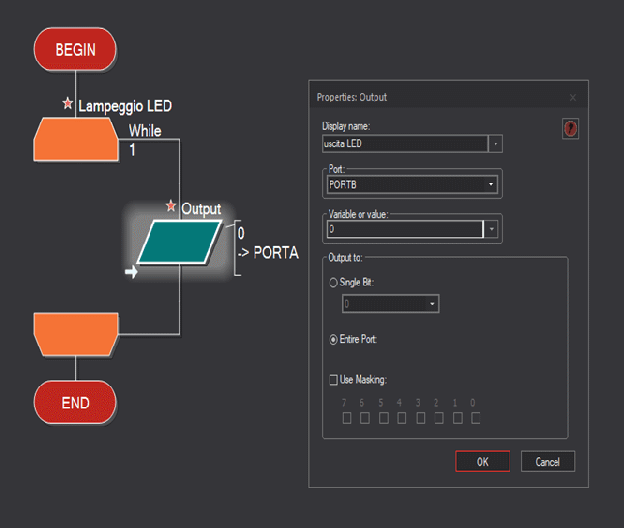Click the '0' value above PORTA annotation

point(241,233)
